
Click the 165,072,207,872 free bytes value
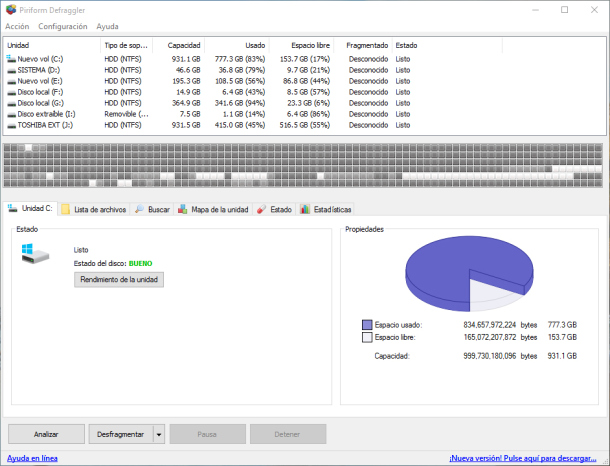(489, 337)
